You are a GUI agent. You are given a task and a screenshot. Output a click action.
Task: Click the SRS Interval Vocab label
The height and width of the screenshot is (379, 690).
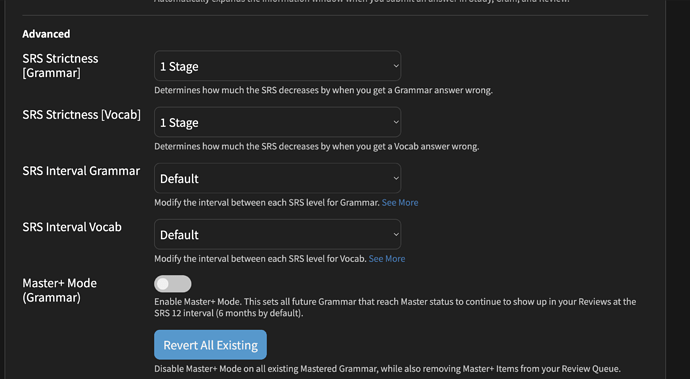pos(72,227)
